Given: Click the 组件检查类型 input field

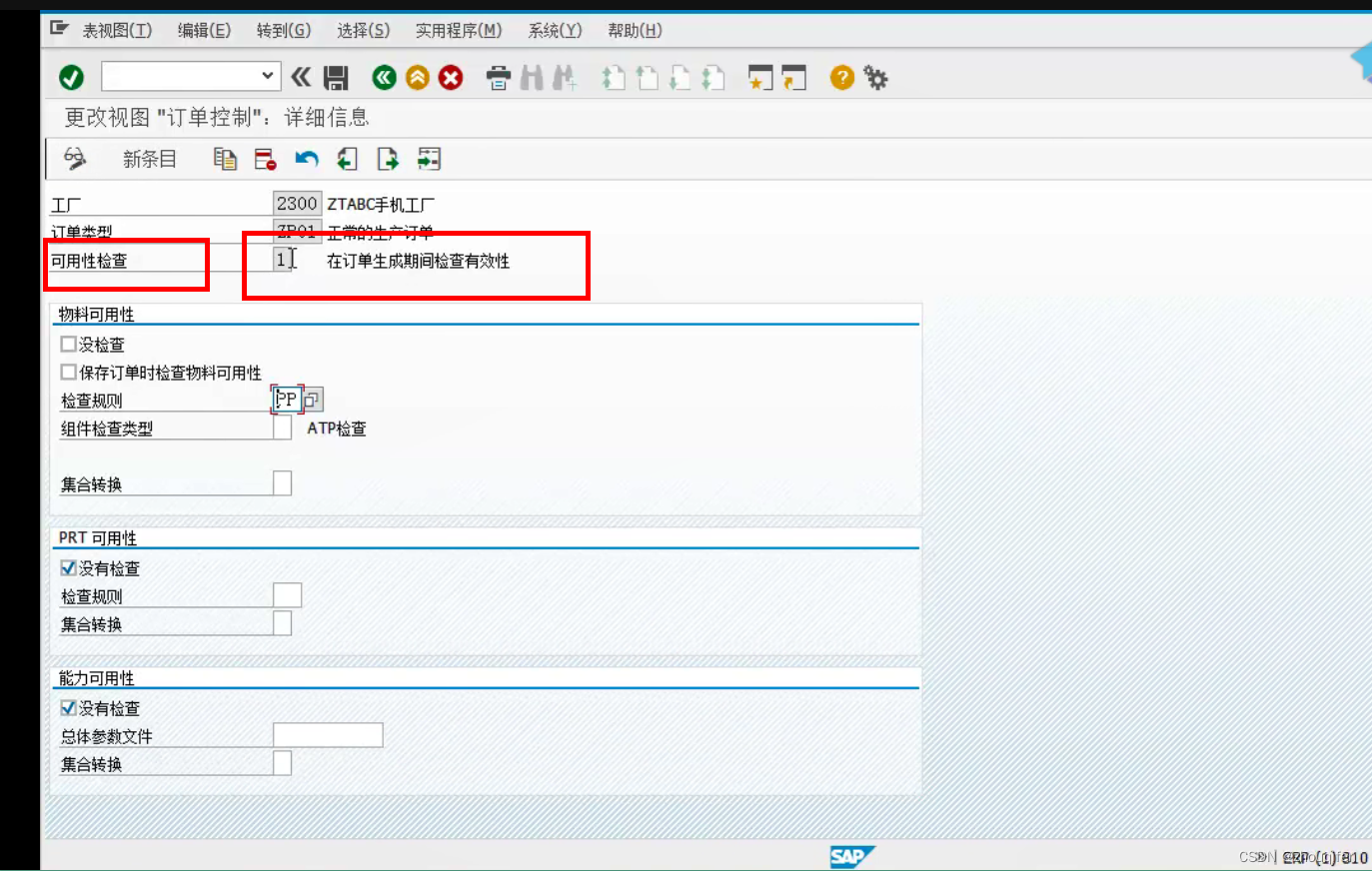Looking at the screenshot, I should pos(282,428).
